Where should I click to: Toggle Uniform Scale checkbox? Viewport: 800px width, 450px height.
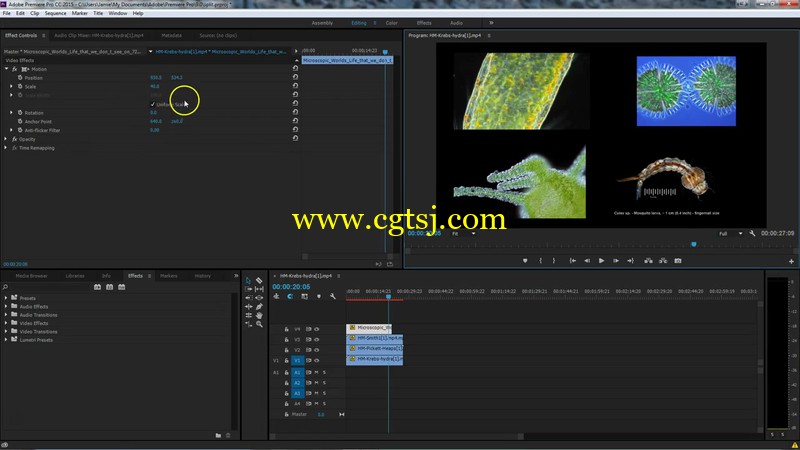[x=153, y=104]
